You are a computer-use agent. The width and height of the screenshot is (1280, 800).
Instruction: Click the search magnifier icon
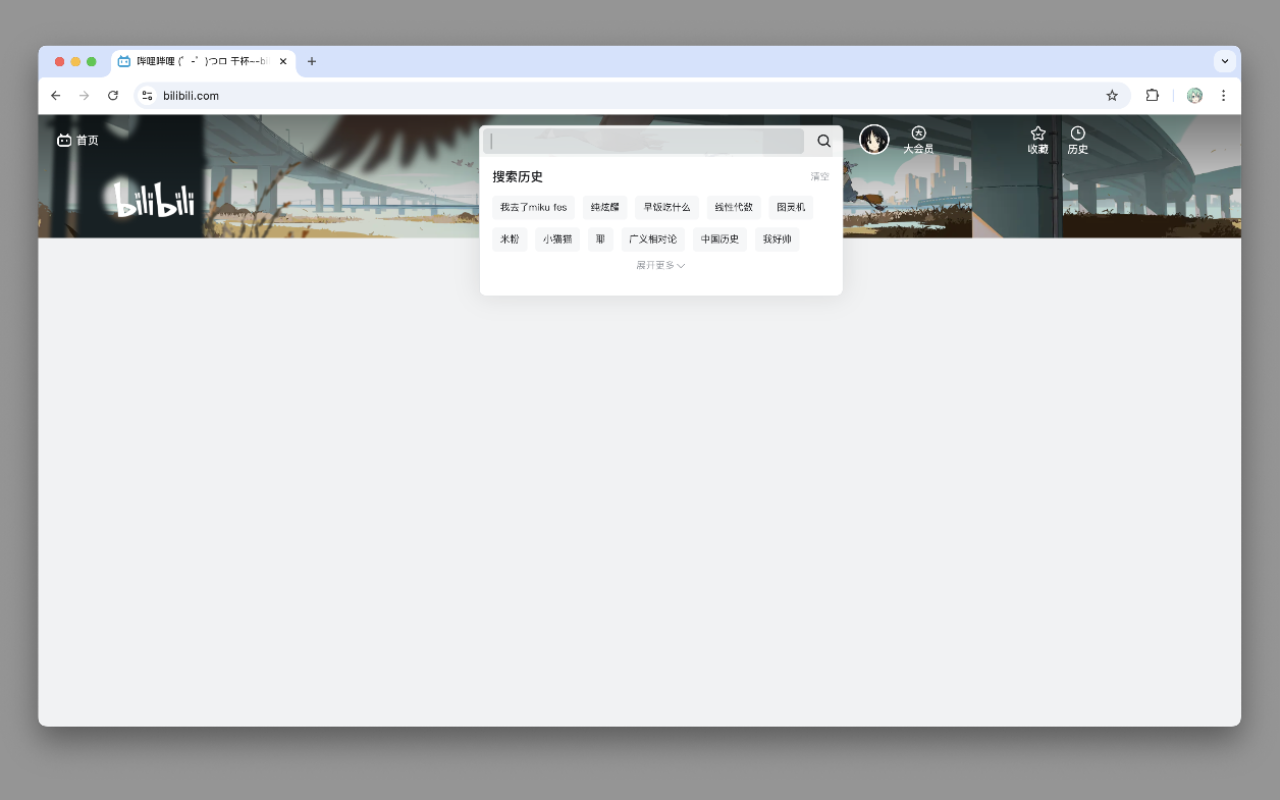click(x=823, y=141)
